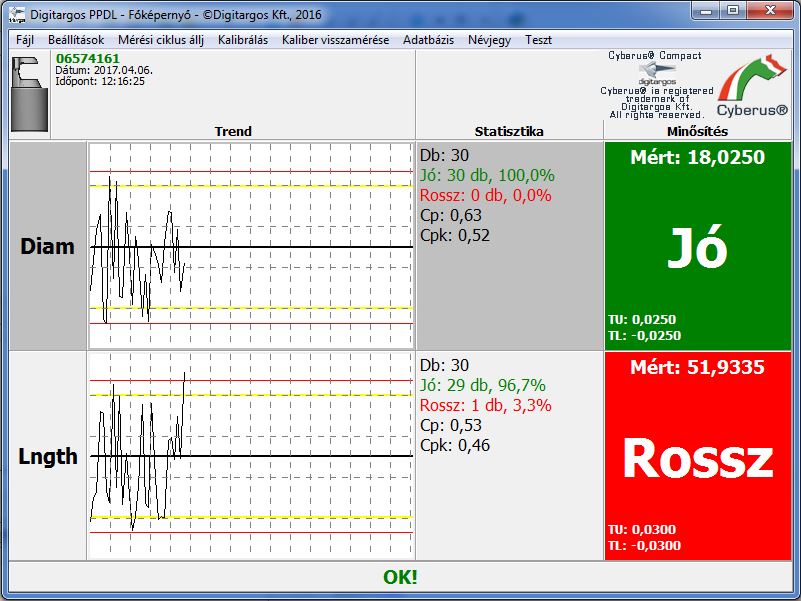Select the Lngth row label
The width and height of the screenshot is (801, 601).
tap(48, 456)
